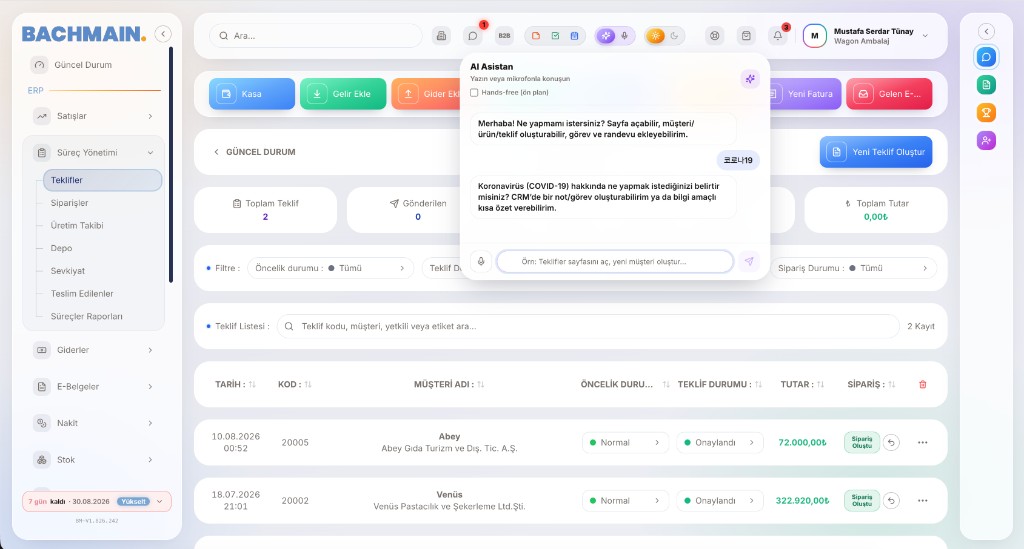Click the Yeni Teklif Oluştur button
1024x549 pixels.
coord(876,152)
